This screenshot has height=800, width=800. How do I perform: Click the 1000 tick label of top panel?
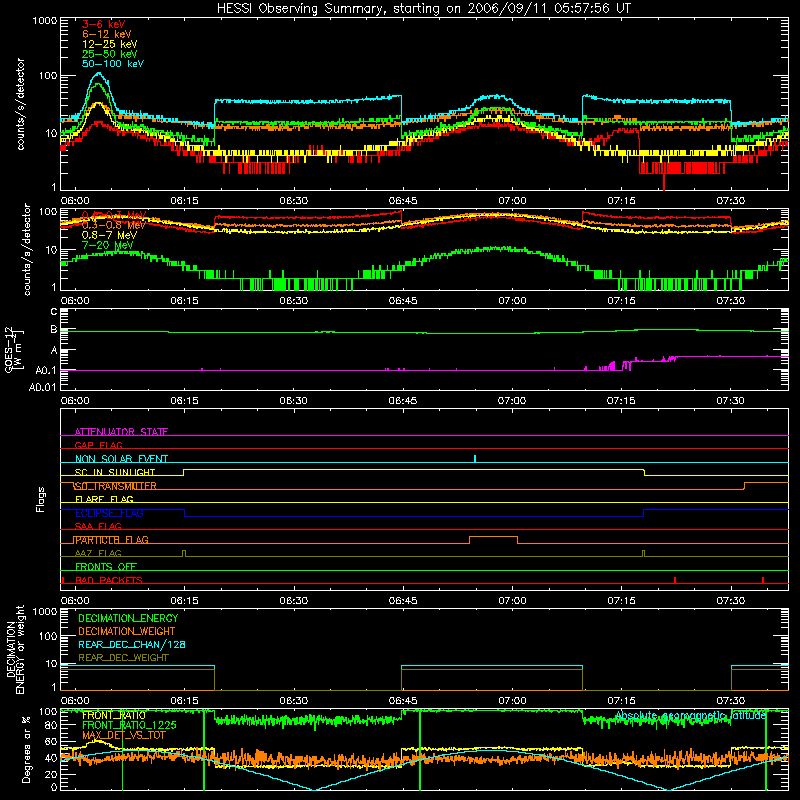pos(44,21)
